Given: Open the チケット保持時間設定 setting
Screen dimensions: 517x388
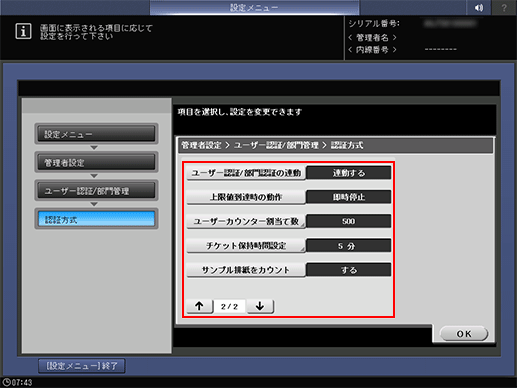Looking at the screenshot, I should pos(246,246).
